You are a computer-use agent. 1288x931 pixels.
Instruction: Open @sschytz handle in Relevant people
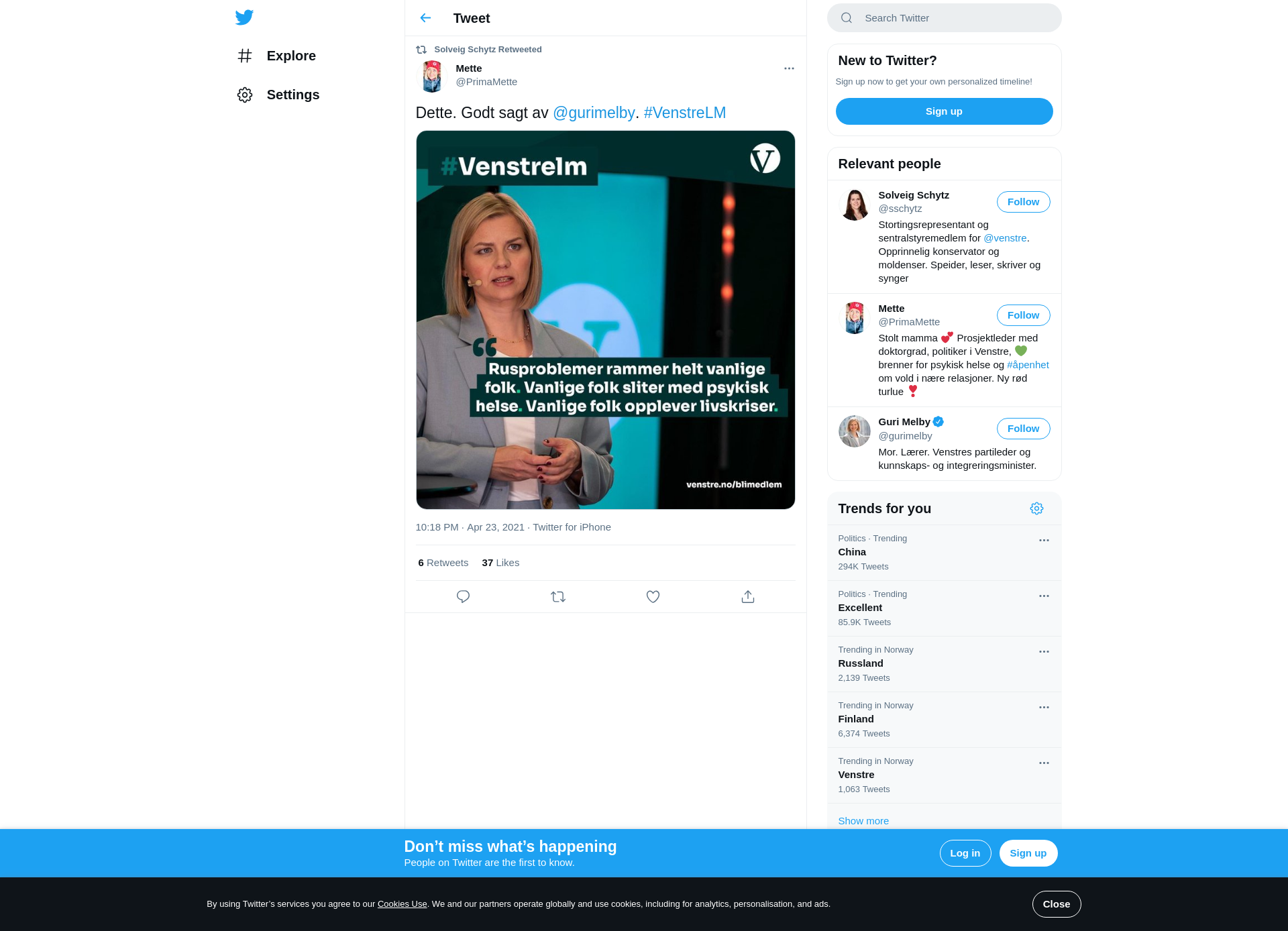pos(900,209)
